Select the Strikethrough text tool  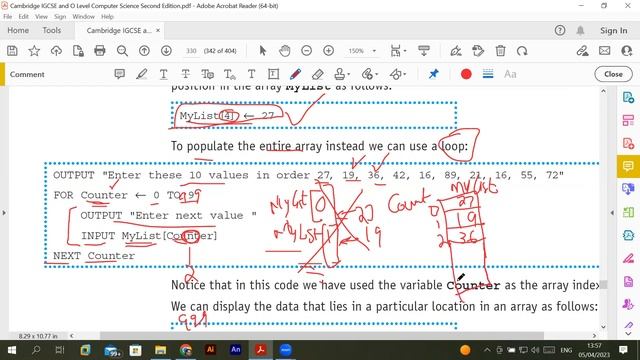(185, 74)
